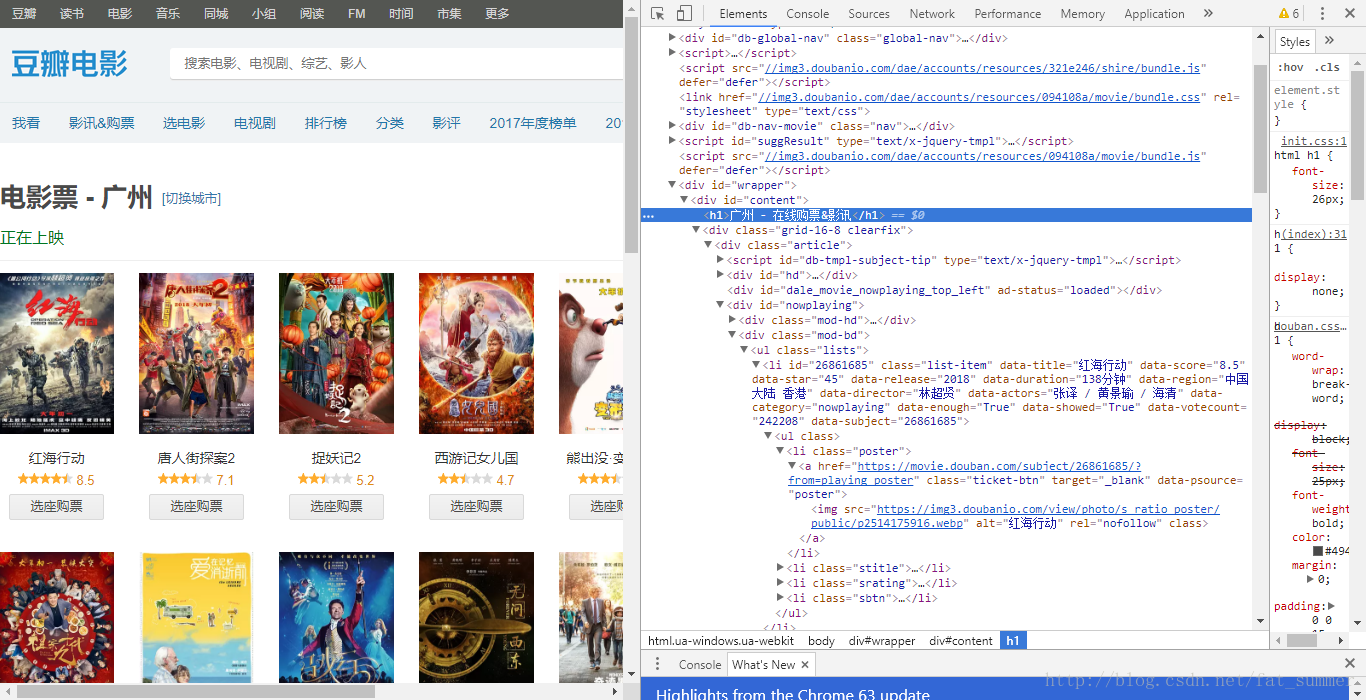Toggle the :hov element state button

(x=1291, y=67)
